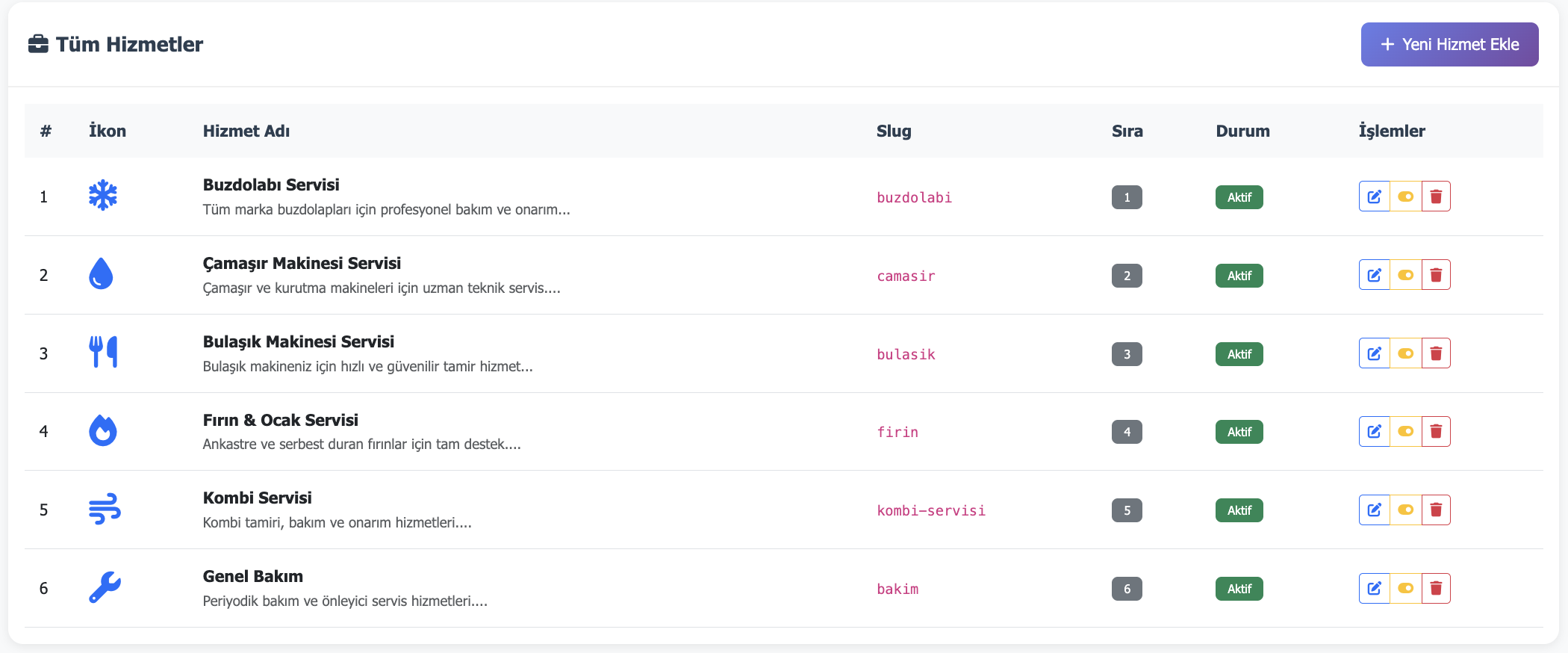This screenshot has height=653, width=1568.
Task: Toggle status of Buzdolabı Servisi
Action: 1405,196
